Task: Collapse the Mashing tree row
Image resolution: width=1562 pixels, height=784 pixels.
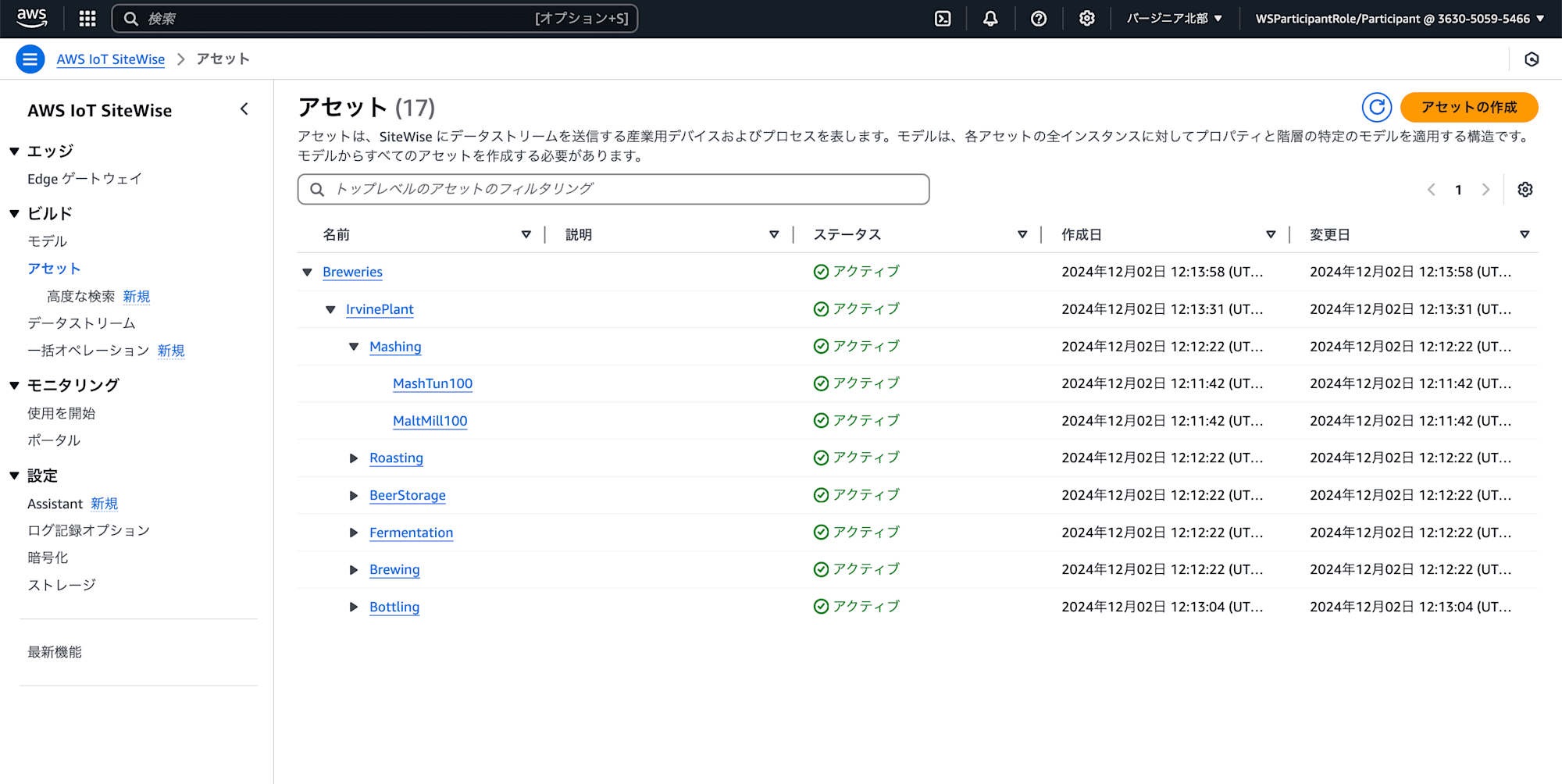Action: click(x=354, y=347)
